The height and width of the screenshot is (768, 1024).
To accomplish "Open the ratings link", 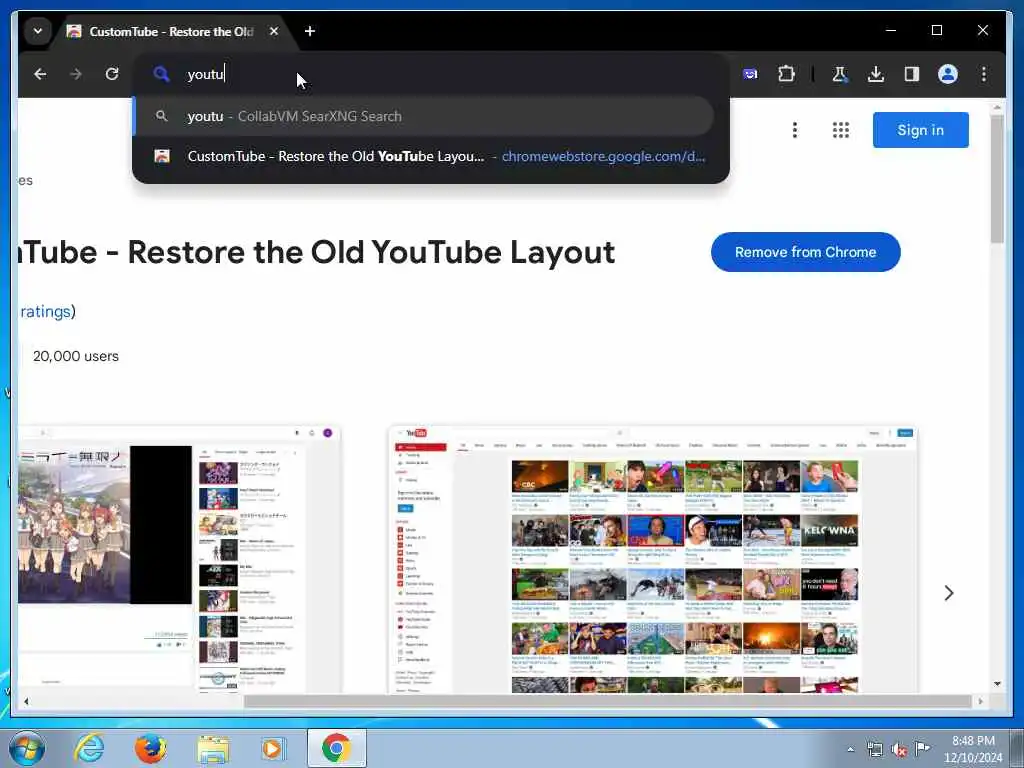I will (x=44, y=312).
